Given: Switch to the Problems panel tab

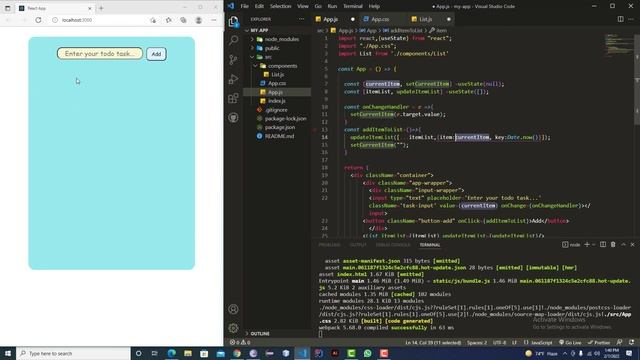Looking at the screenshot, I should click(x=329, y=245).
